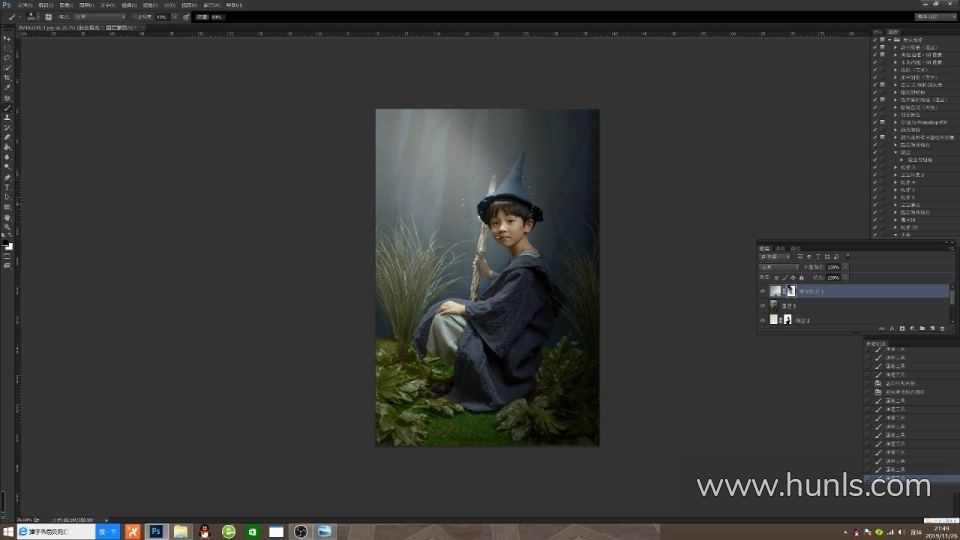Select the Horizontal Type tool
The image size is (960, 540).
(7, 187)
